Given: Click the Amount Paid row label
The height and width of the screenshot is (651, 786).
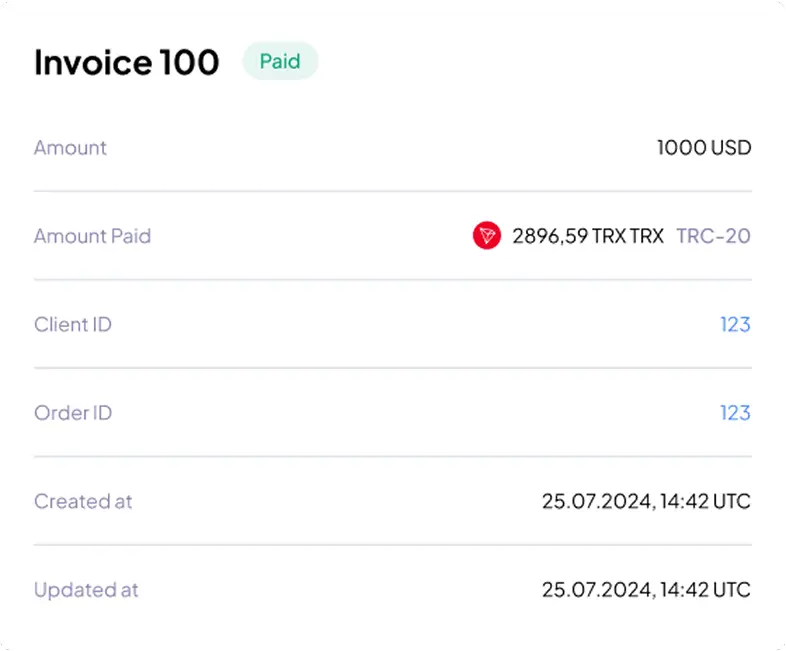Looking at the screenshot, I should [93, 236].
